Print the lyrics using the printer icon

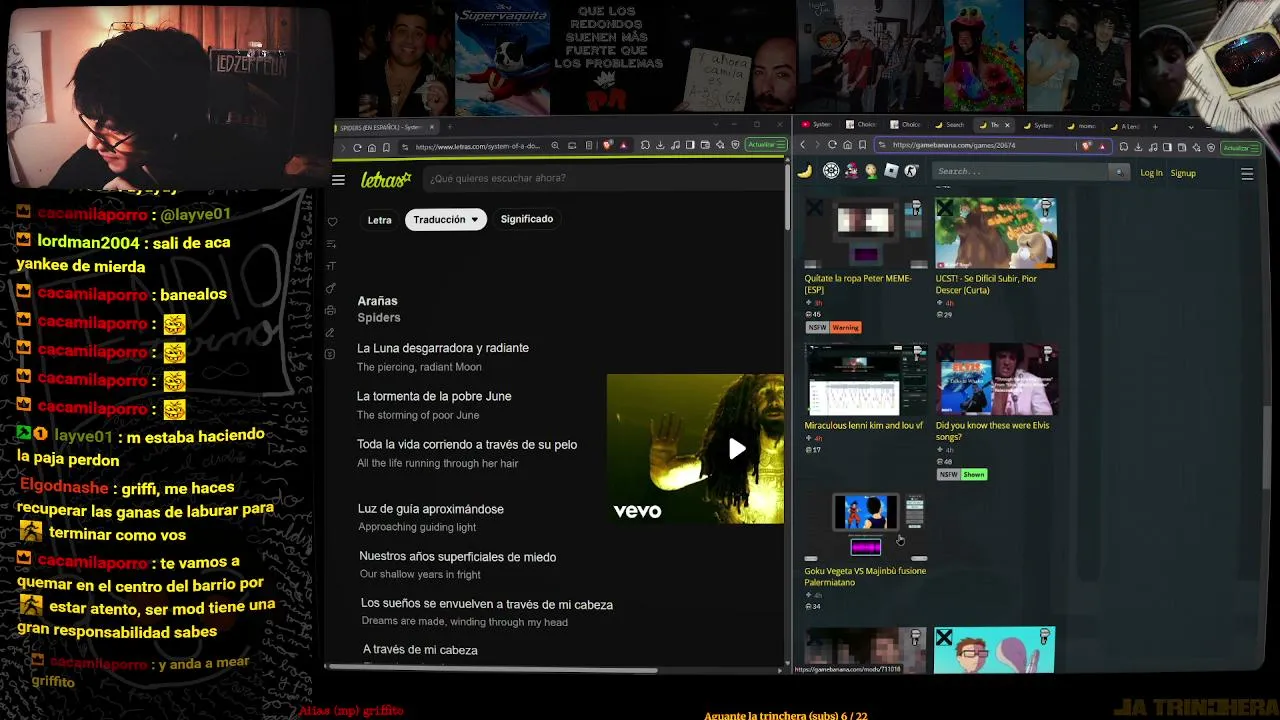331,310
